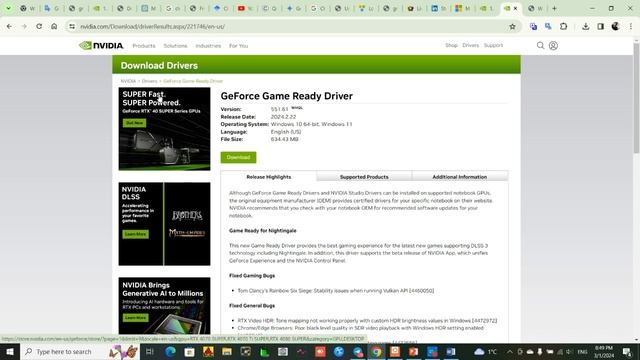
Task: Open the notification center icon
Action: tap(627, 351)
